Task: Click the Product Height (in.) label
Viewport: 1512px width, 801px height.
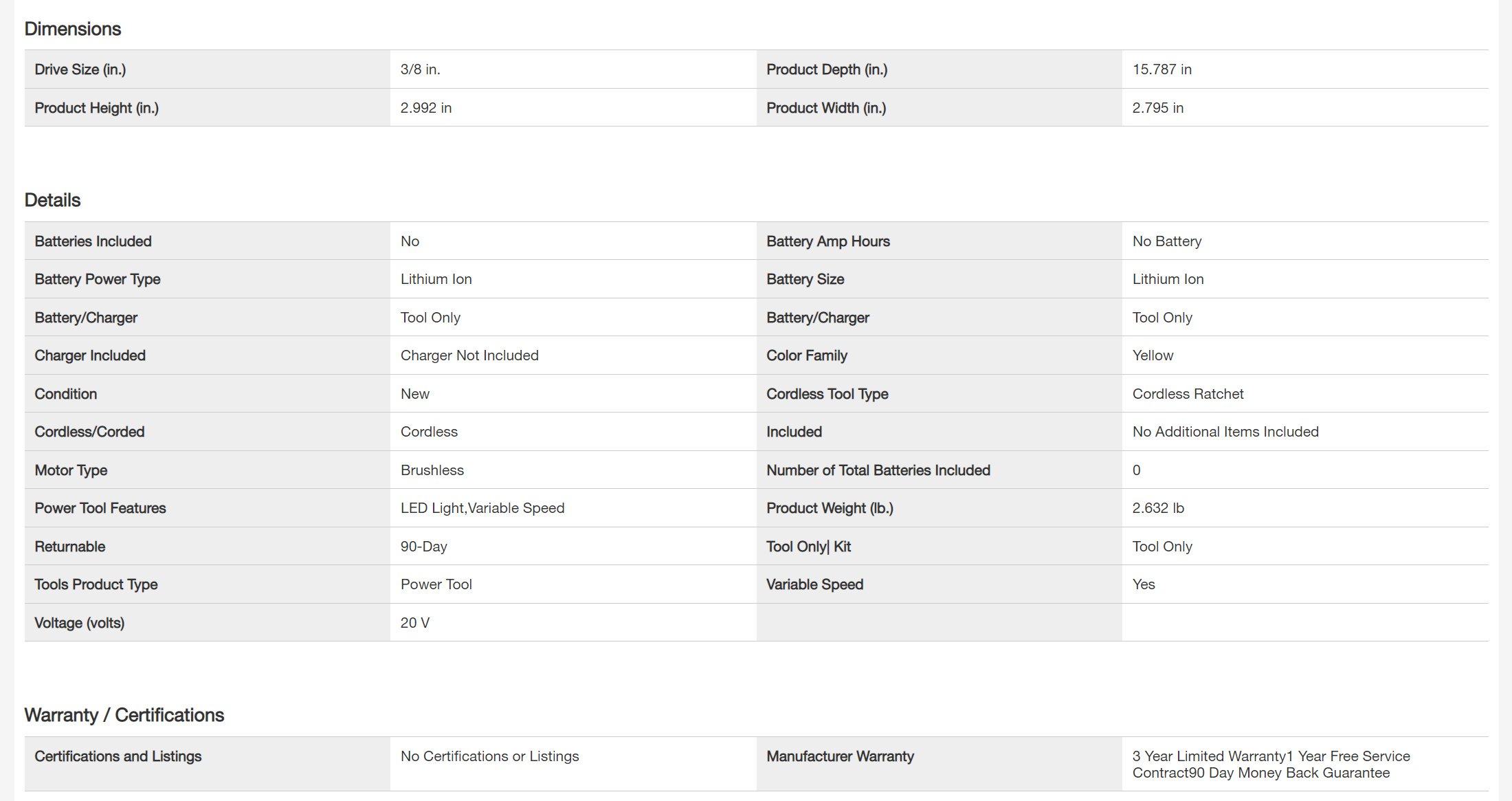Action: [x=97, y=108]
